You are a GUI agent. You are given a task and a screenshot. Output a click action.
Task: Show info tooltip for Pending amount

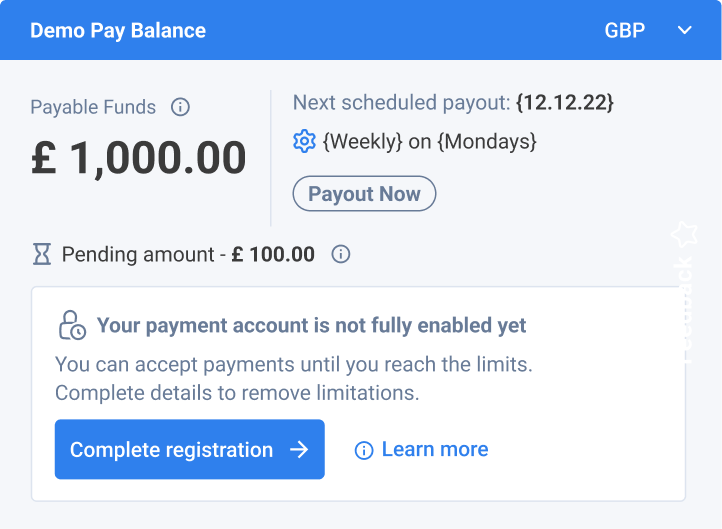341,255
